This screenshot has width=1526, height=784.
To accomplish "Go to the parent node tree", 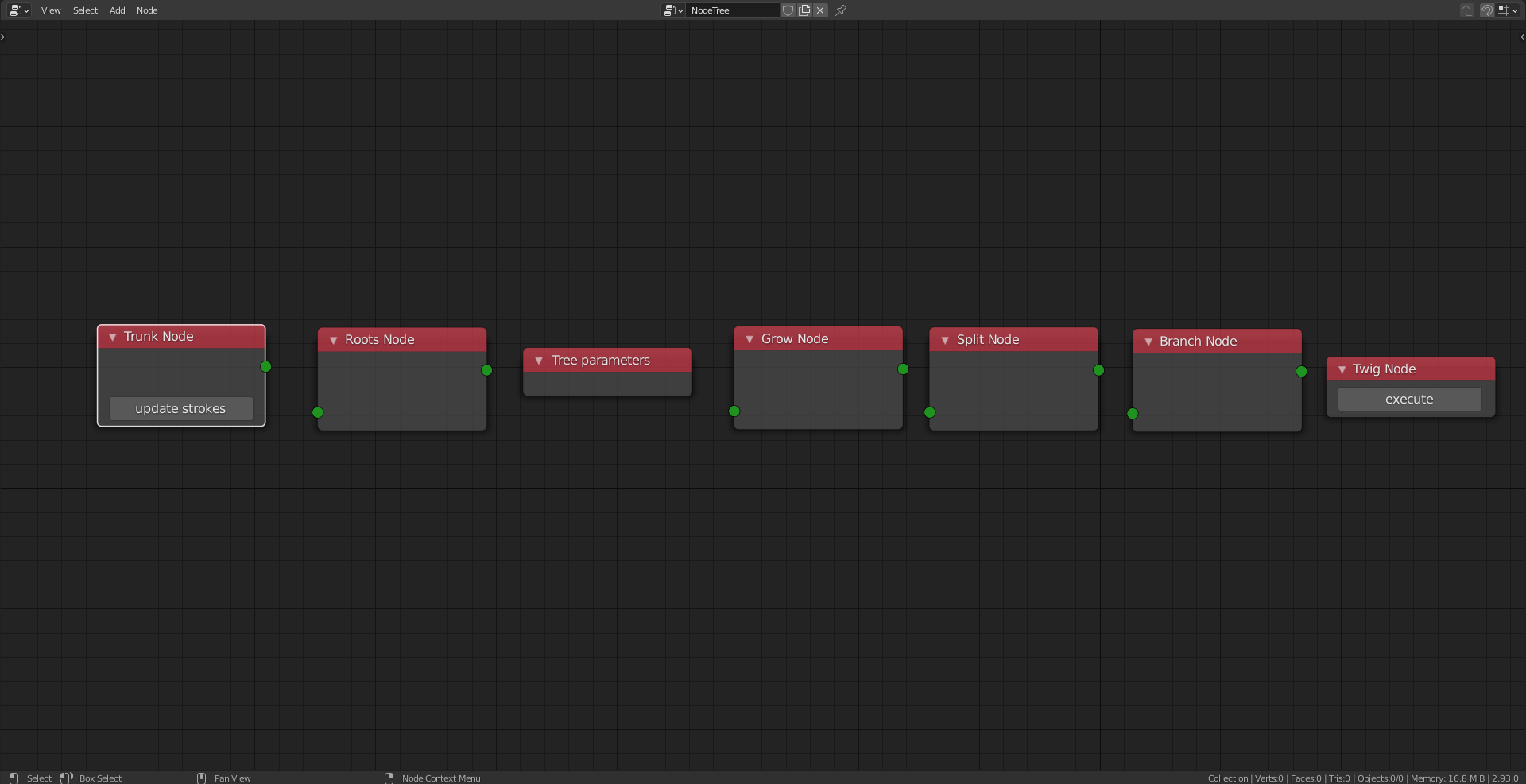I will (1466, 10).
